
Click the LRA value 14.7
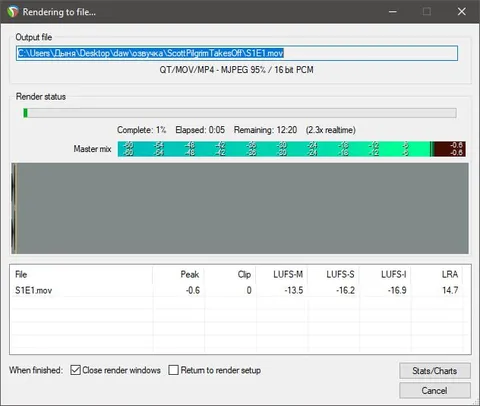coord(450,290)
